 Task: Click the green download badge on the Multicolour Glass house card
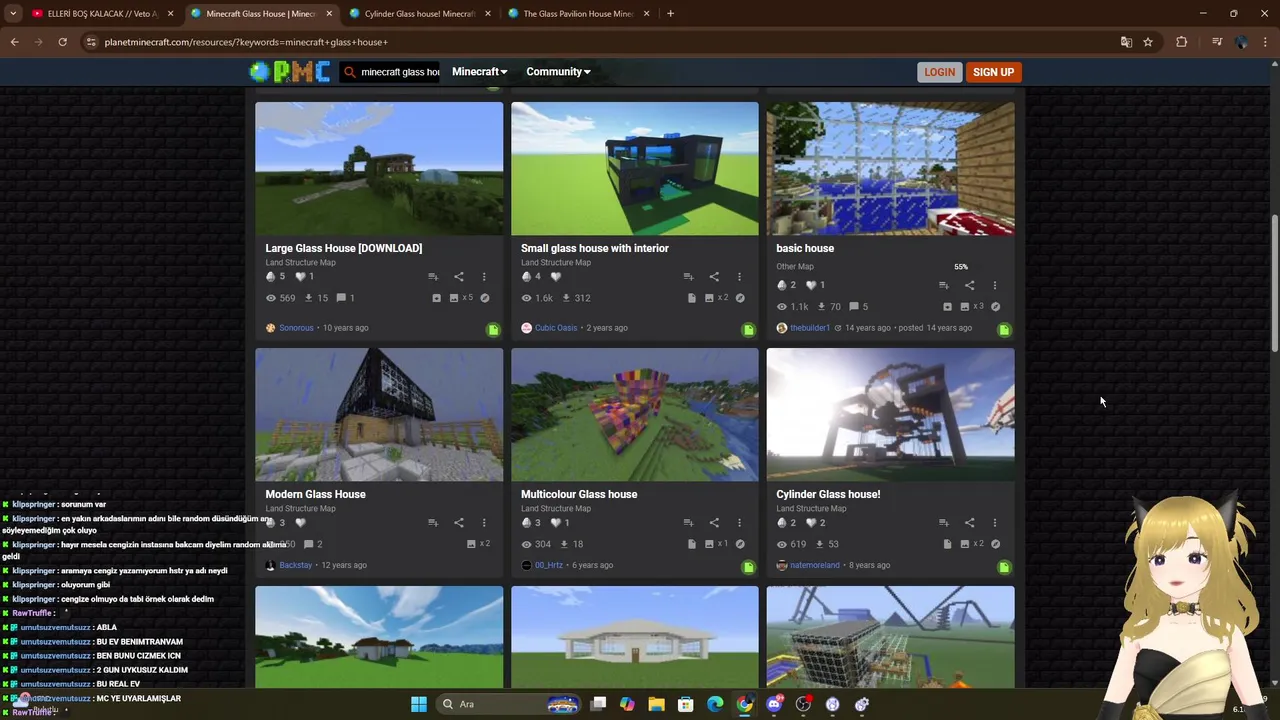point(748,567)
